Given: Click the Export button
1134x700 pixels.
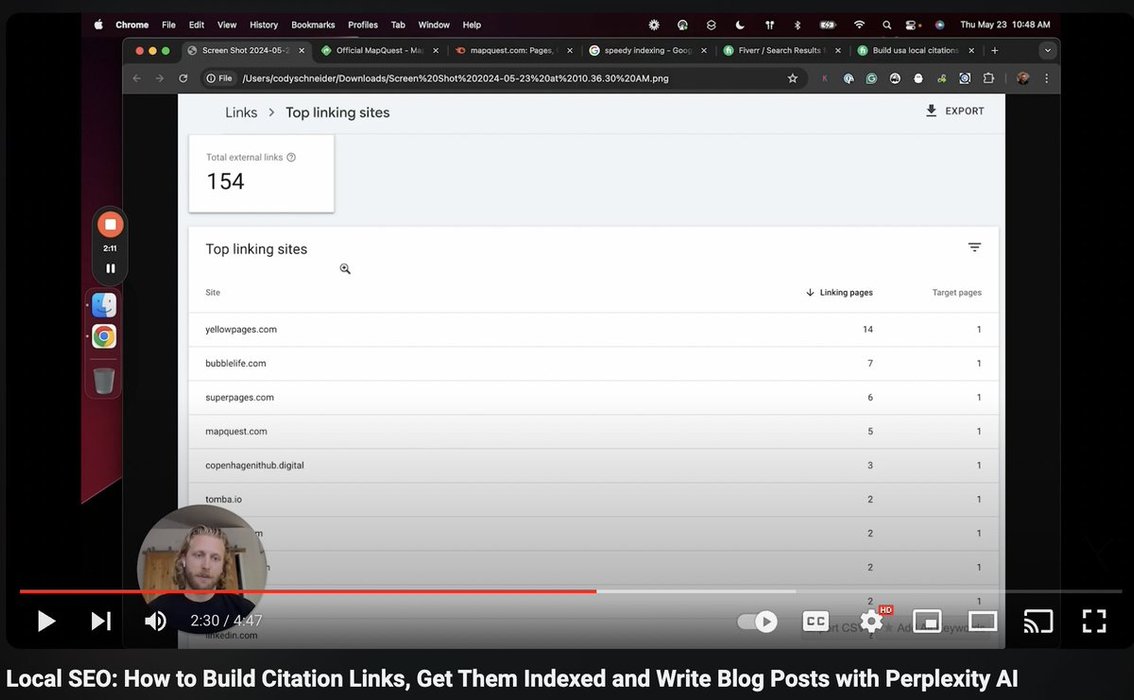Looking at the screenshot, I should pyautogui.click(x=955, y=111).
